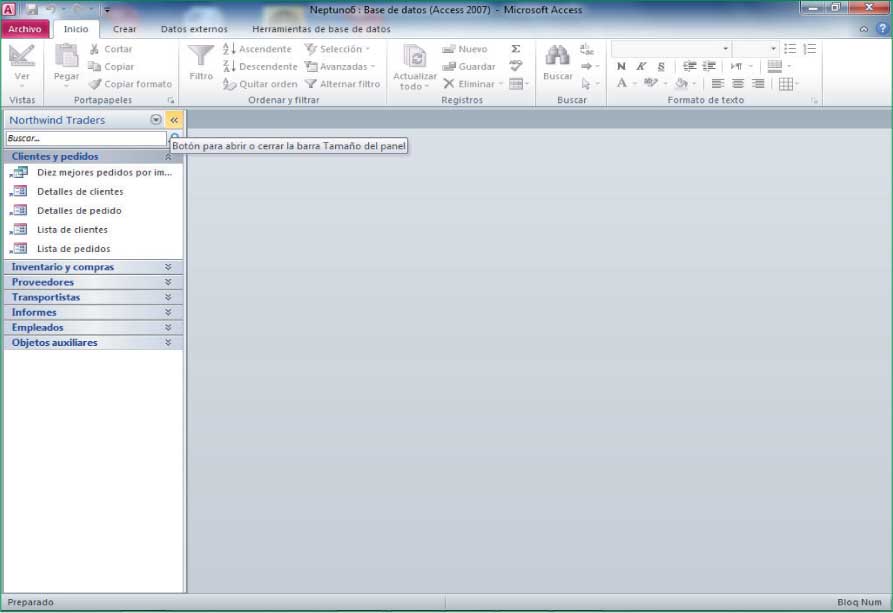
Task: Click the Buscar binoculars icon
Action: (558, 56)
